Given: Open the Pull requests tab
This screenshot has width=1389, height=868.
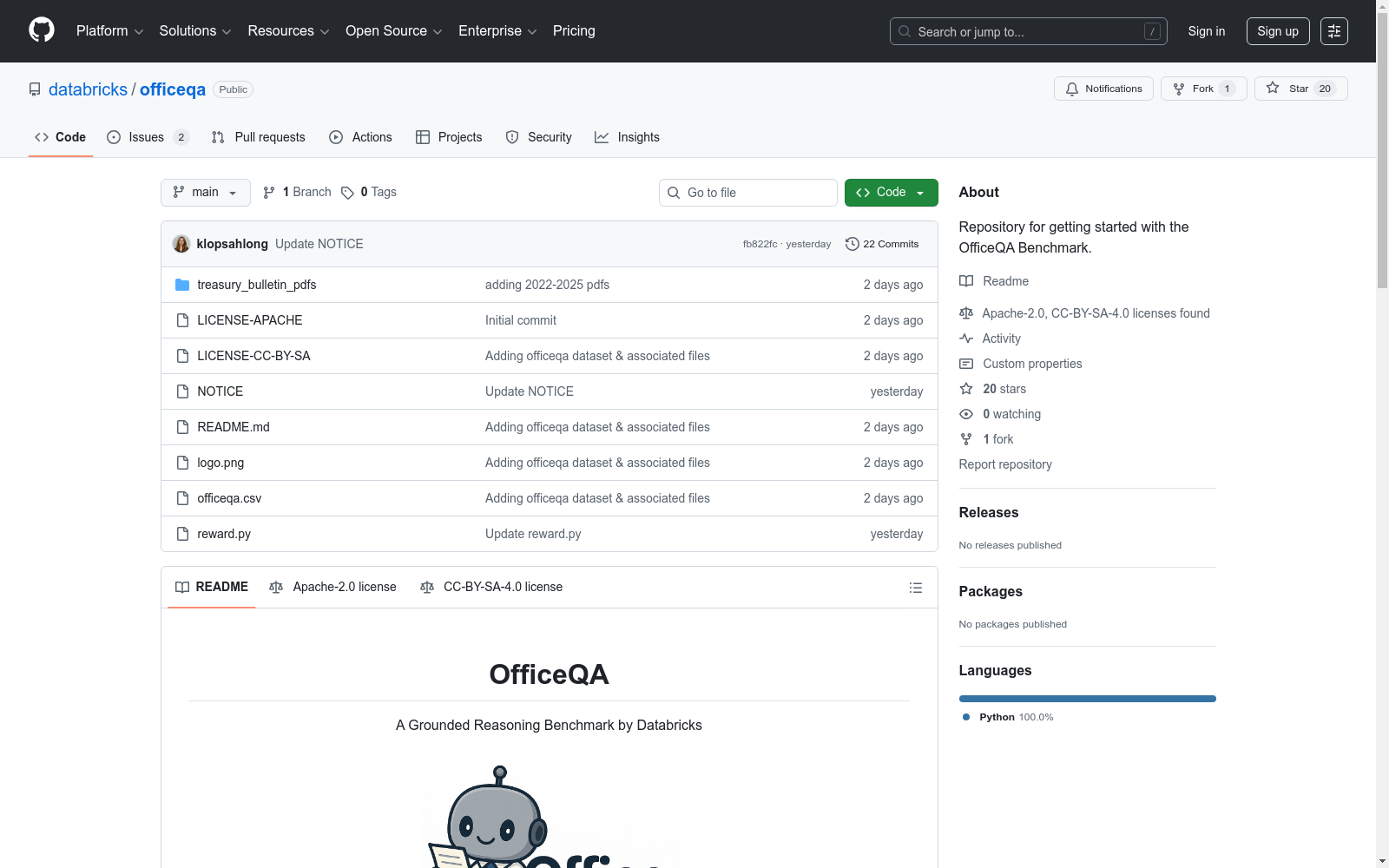Looking at the screenshot, I should tap(259, 137).
